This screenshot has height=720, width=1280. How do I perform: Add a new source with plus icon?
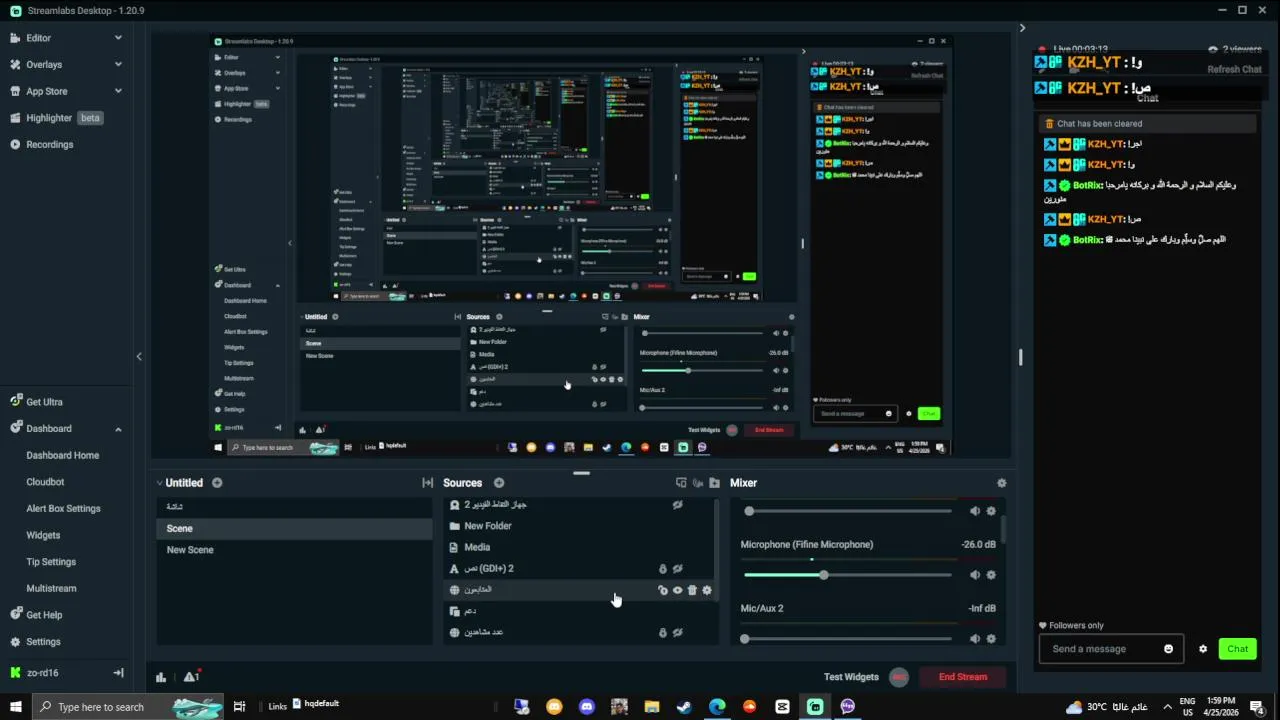[499, 483]
